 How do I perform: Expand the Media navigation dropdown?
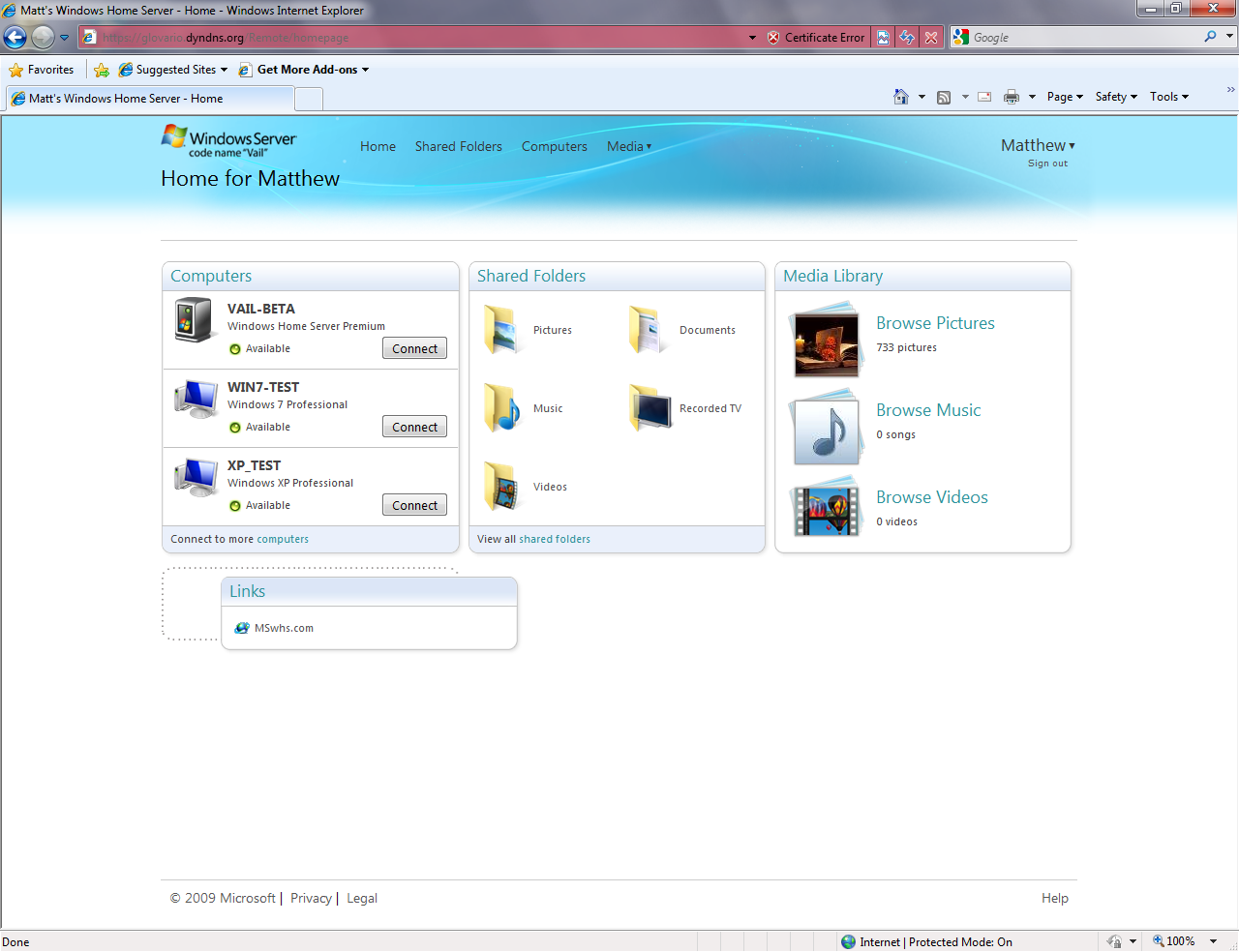pyautogui.click(x=629, y=146)
